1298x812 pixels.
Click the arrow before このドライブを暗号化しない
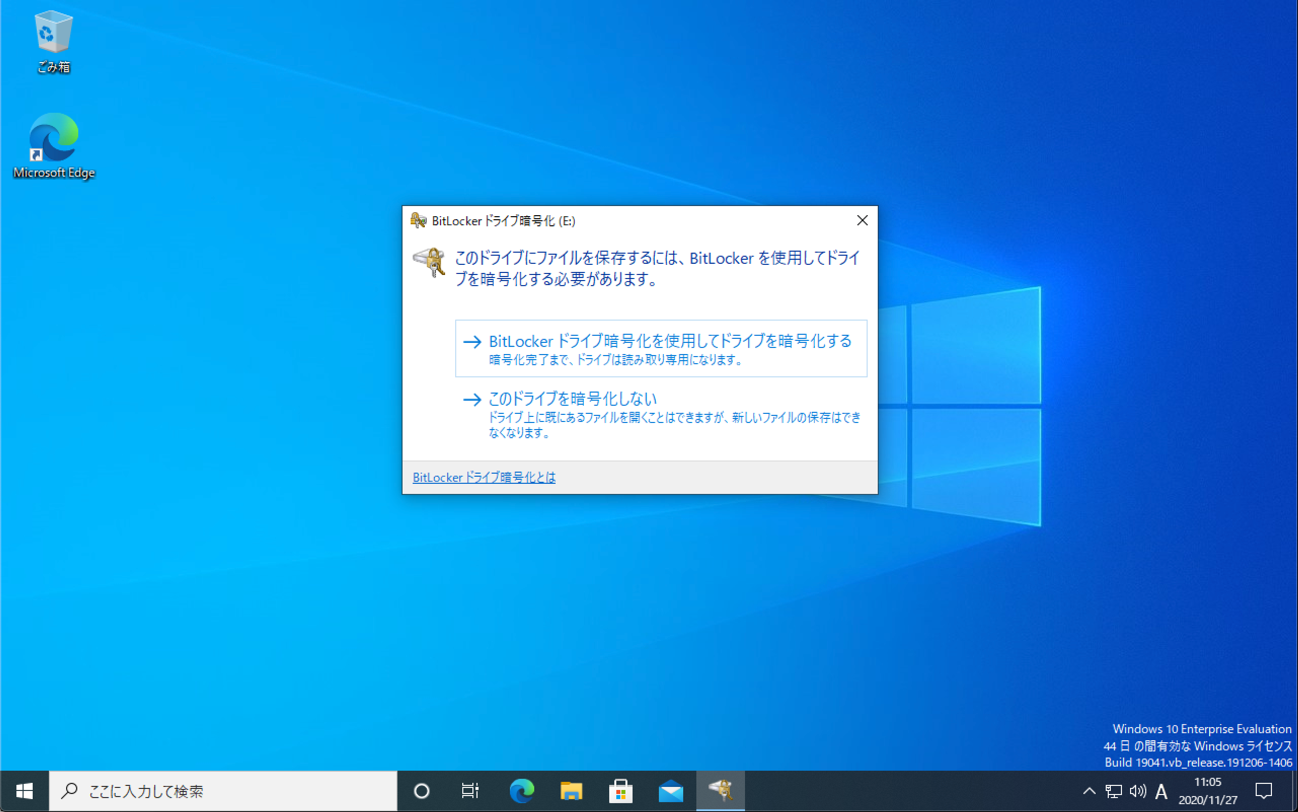472,399
